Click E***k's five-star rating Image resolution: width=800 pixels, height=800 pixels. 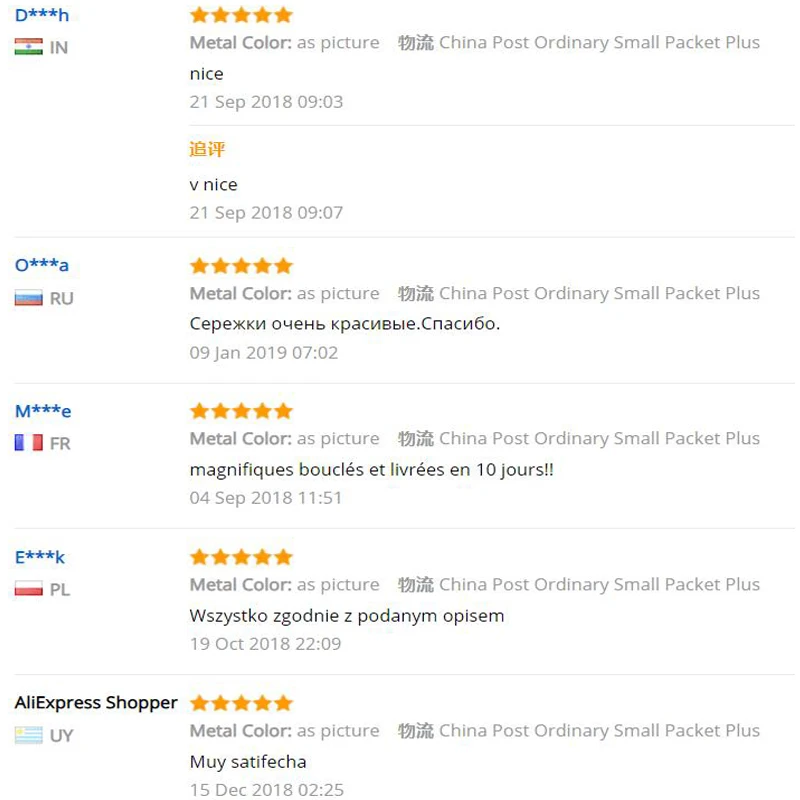(241, 557)
